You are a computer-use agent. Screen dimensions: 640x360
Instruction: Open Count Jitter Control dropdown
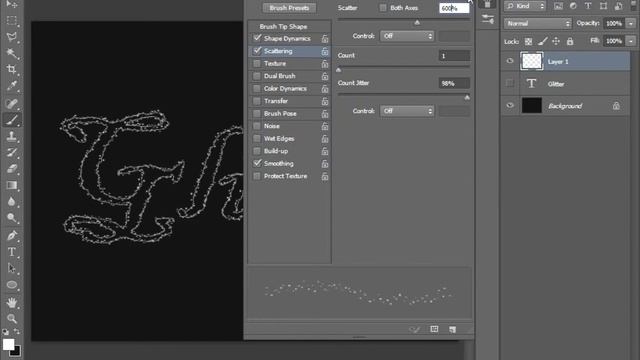(x=407, y=111)
